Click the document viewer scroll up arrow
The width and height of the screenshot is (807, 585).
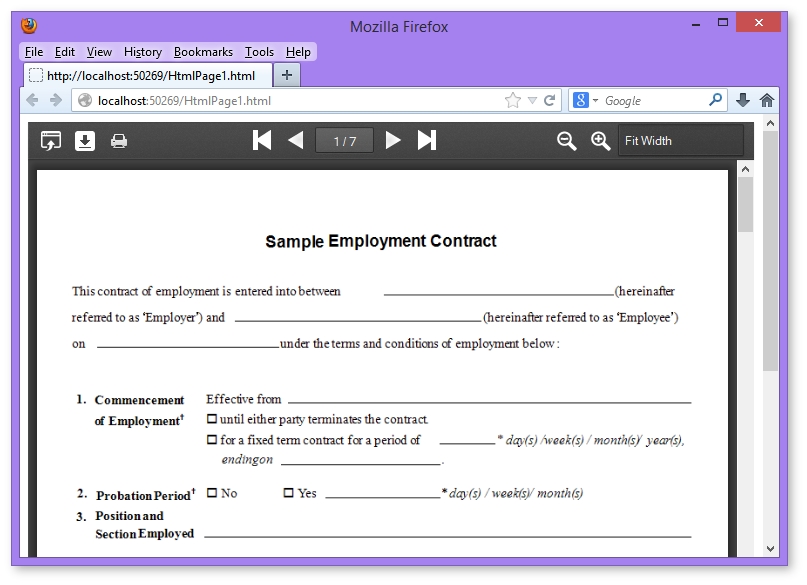click(x=745, y=169)
